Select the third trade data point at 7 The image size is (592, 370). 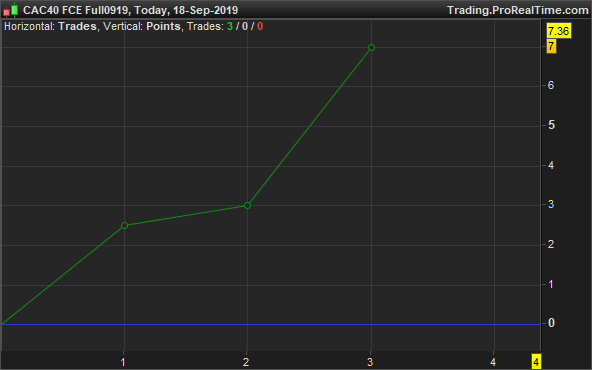click(x=371, y=48)
